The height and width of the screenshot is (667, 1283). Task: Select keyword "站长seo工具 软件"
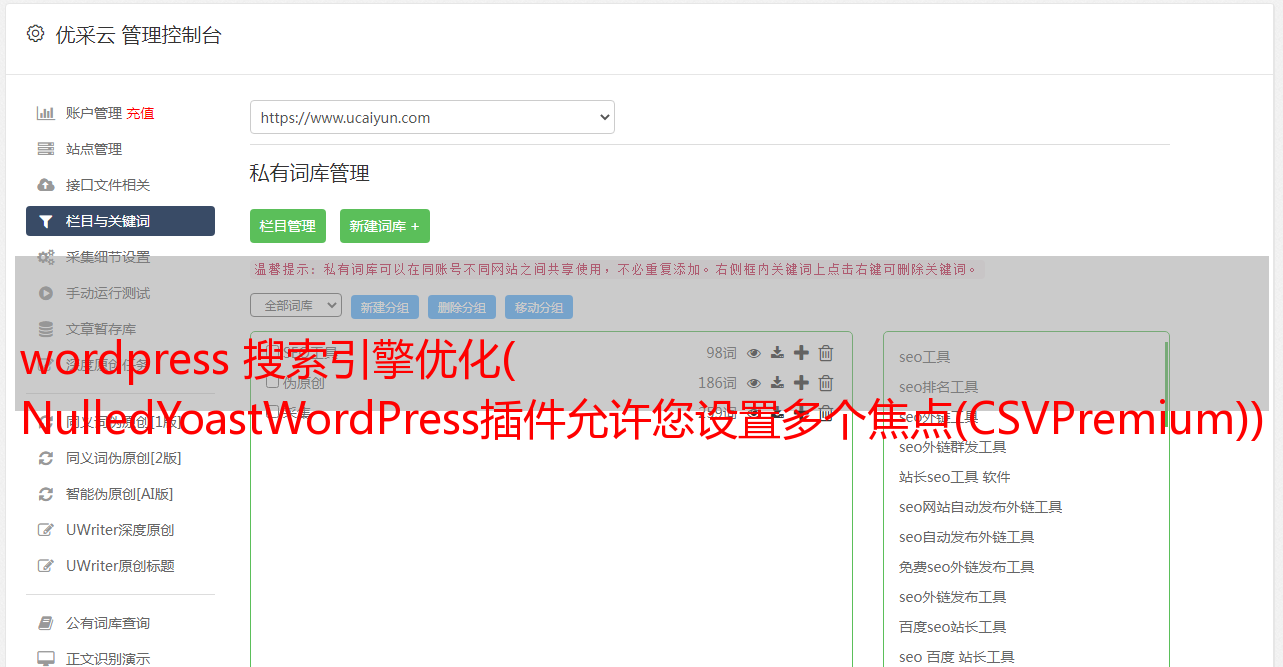tap(955, 477)
